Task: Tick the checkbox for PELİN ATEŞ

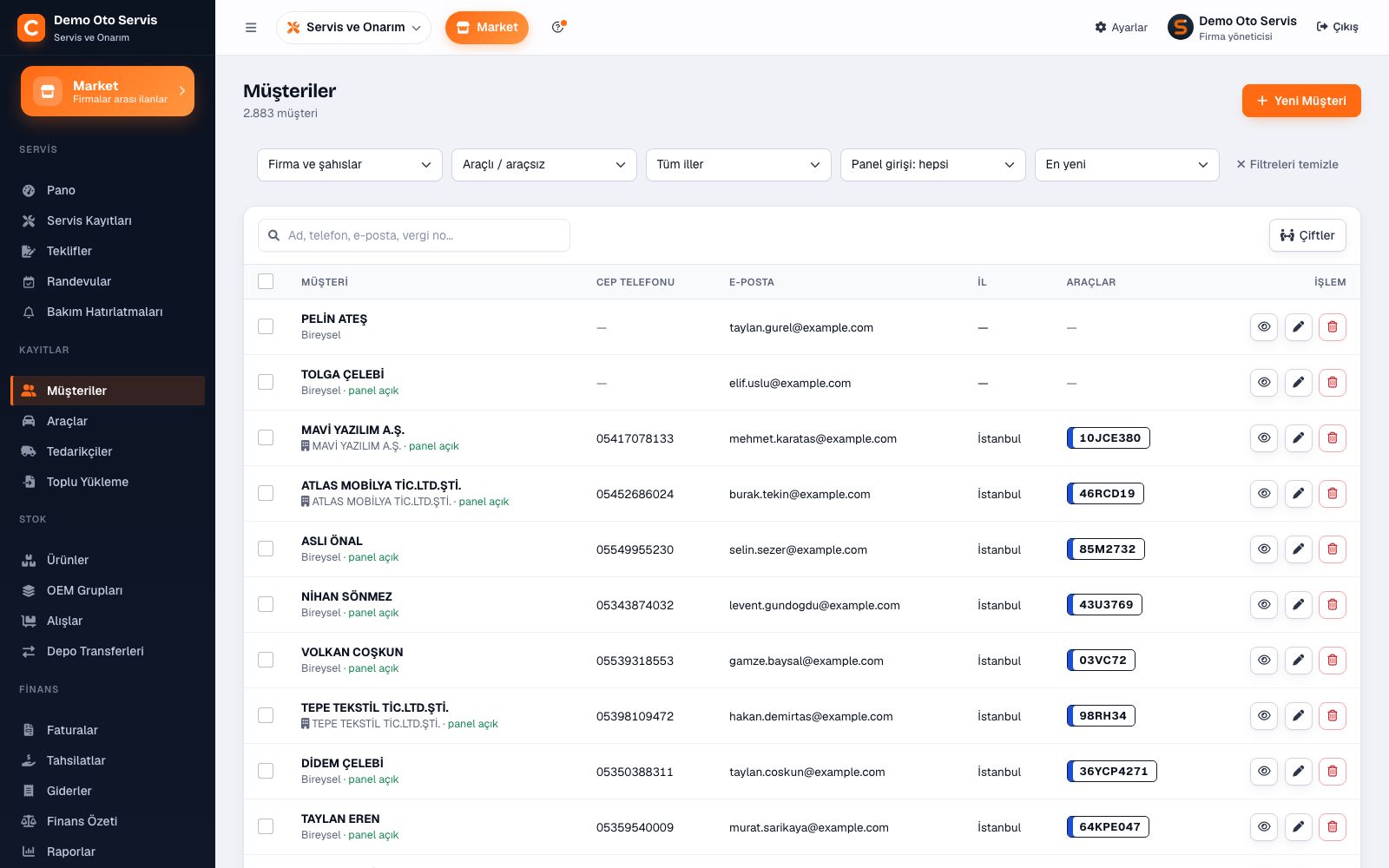Action: [x=266, y=326]
